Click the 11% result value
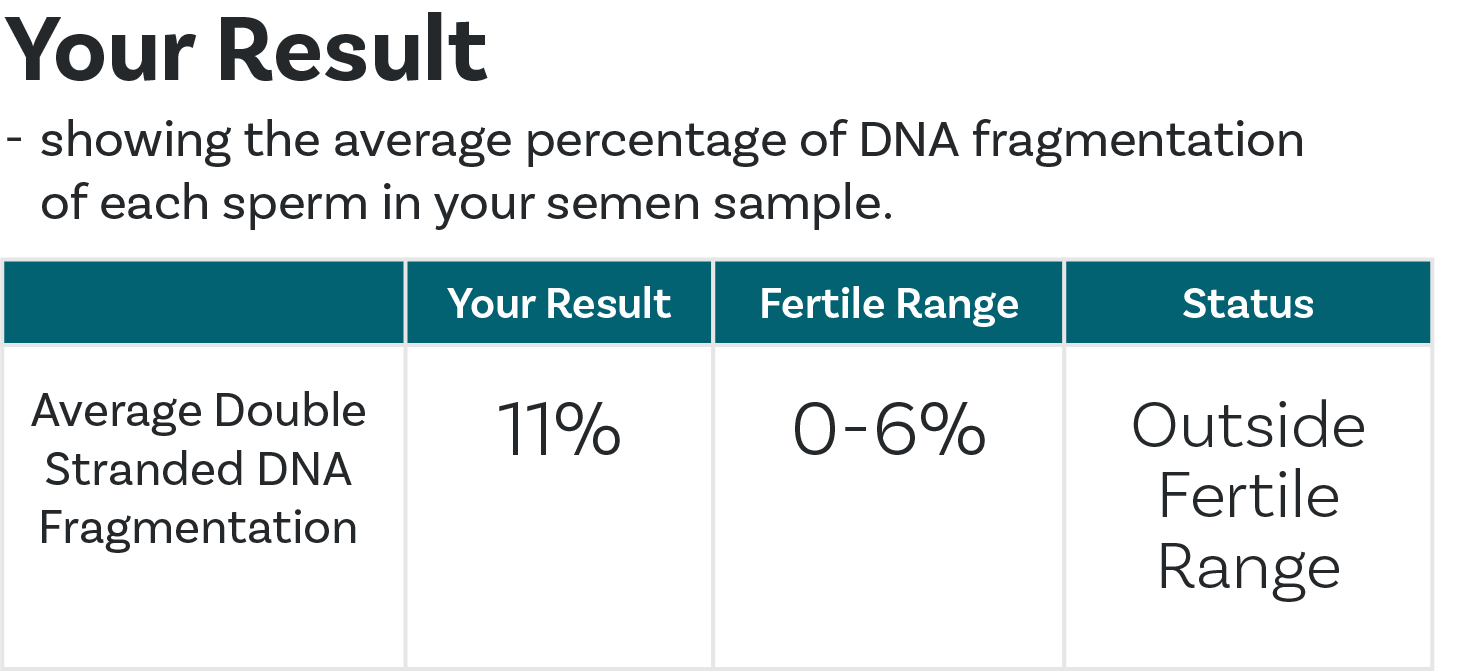This screenshot has height=672, width=1473. pyautogui.click(x=559, y=430)
